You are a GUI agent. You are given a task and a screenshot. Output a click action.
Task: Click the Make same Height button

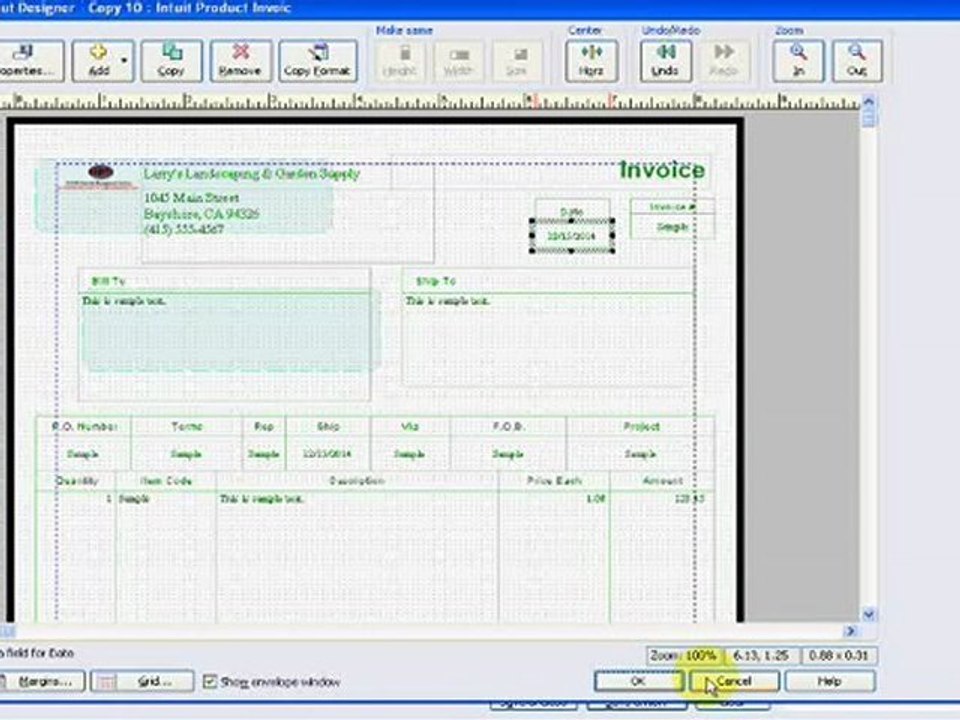(x=400, y=61)
